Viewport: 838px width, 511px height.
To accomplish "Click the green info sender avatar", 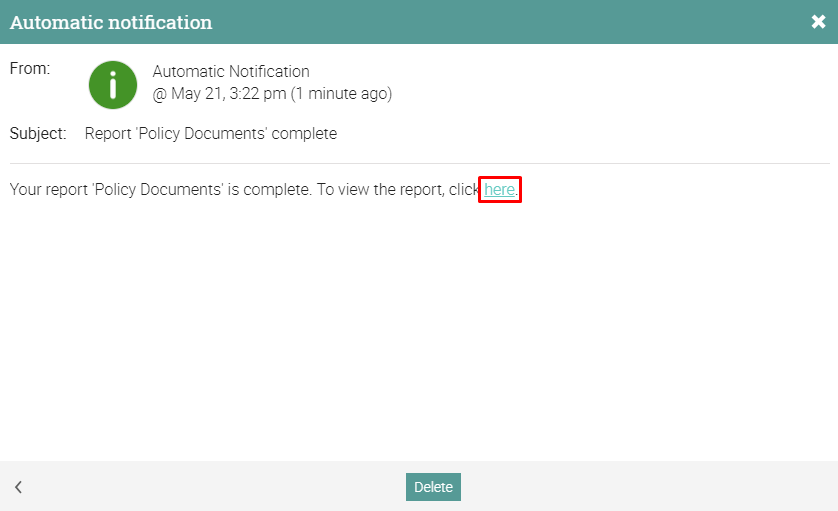I will [113, 85].
